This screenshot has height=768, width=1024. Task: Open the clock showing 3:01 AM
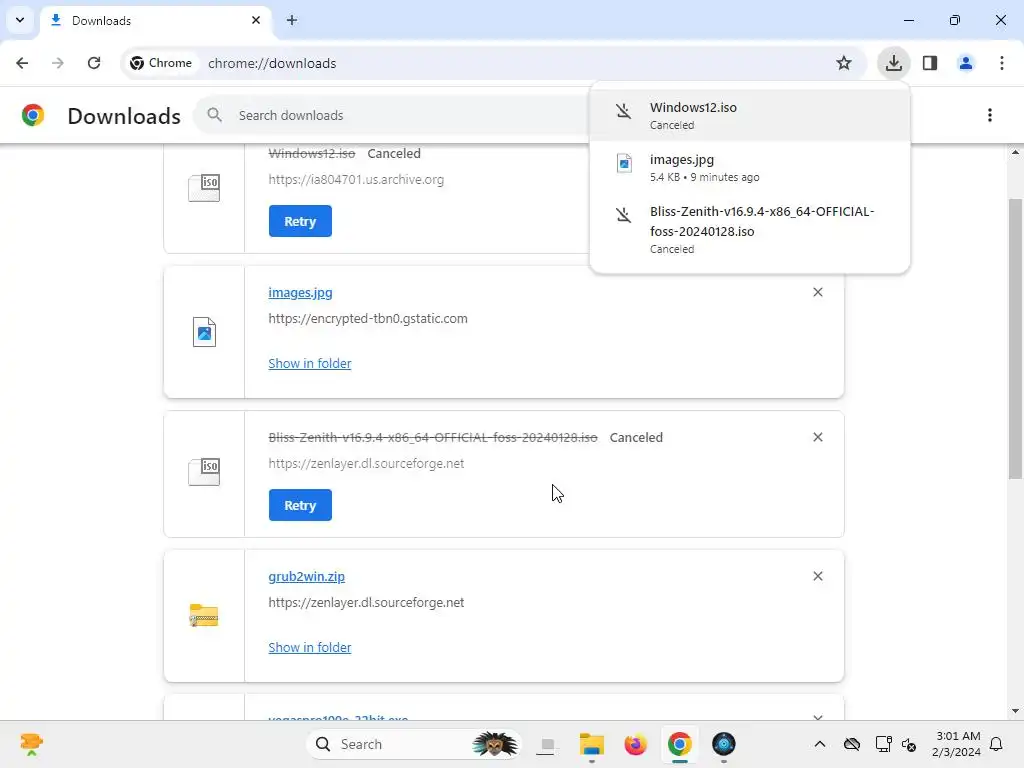click(957, 744)
